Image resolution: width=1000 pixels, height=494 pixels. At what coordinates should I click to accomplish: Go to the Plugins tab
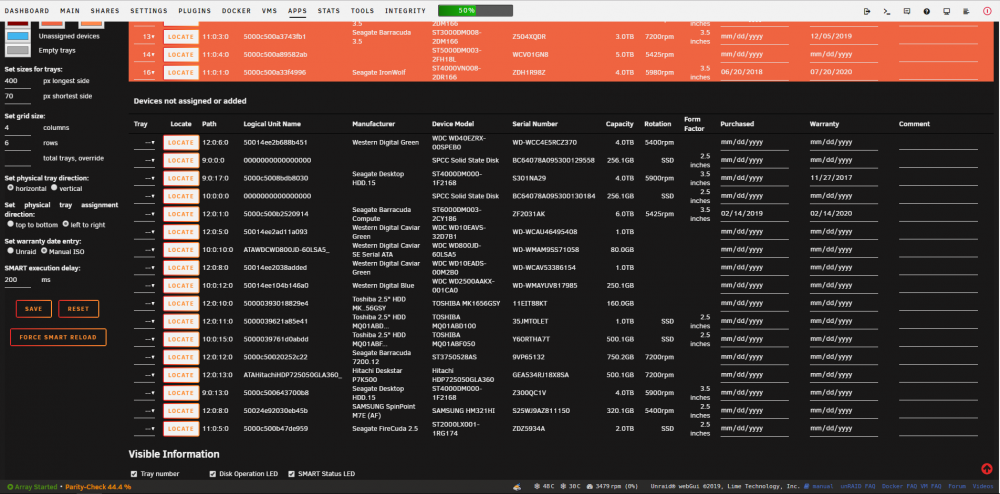click(195, 11)
